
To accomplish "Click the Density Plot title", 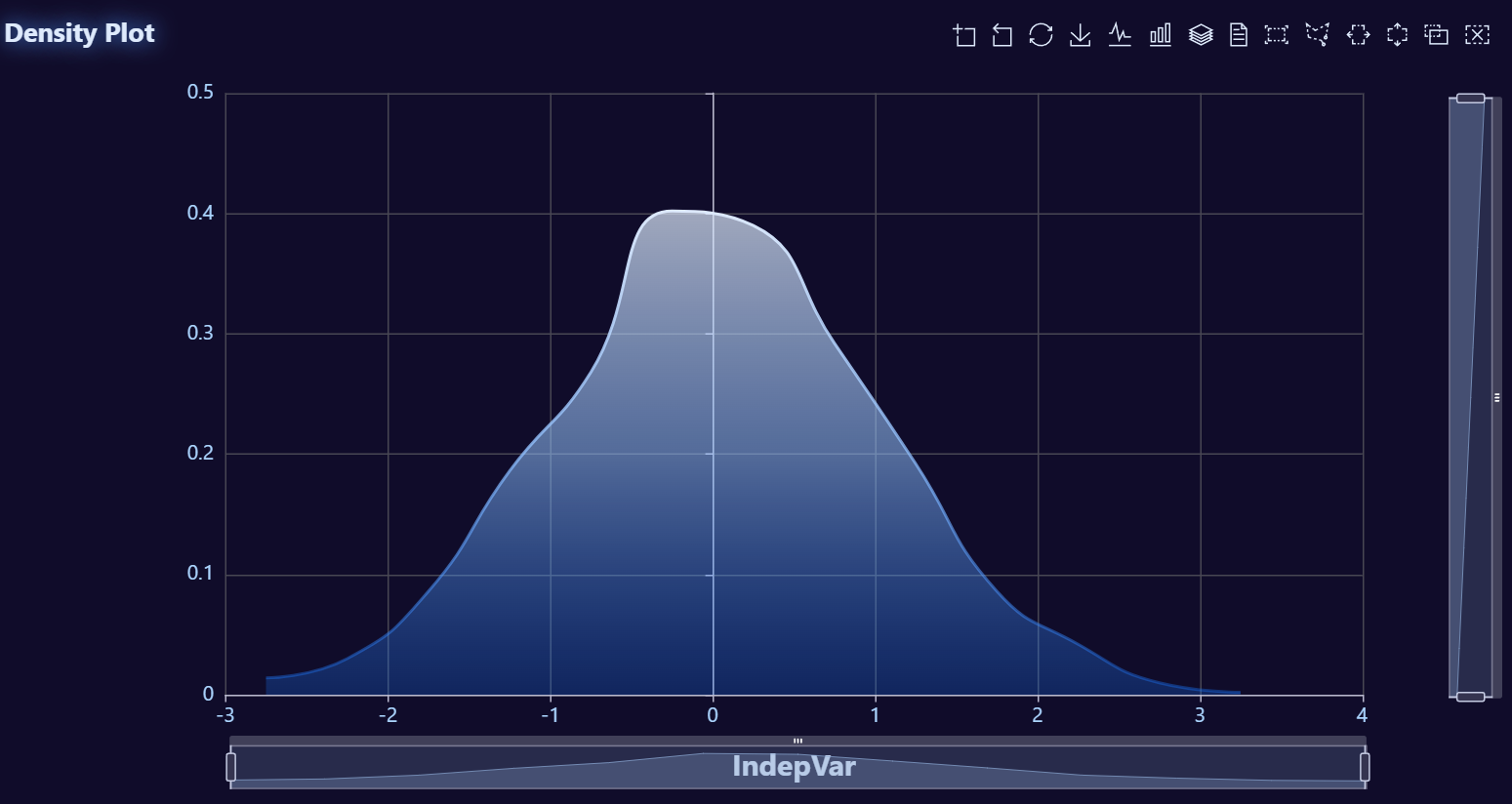I will coord(80,33).
